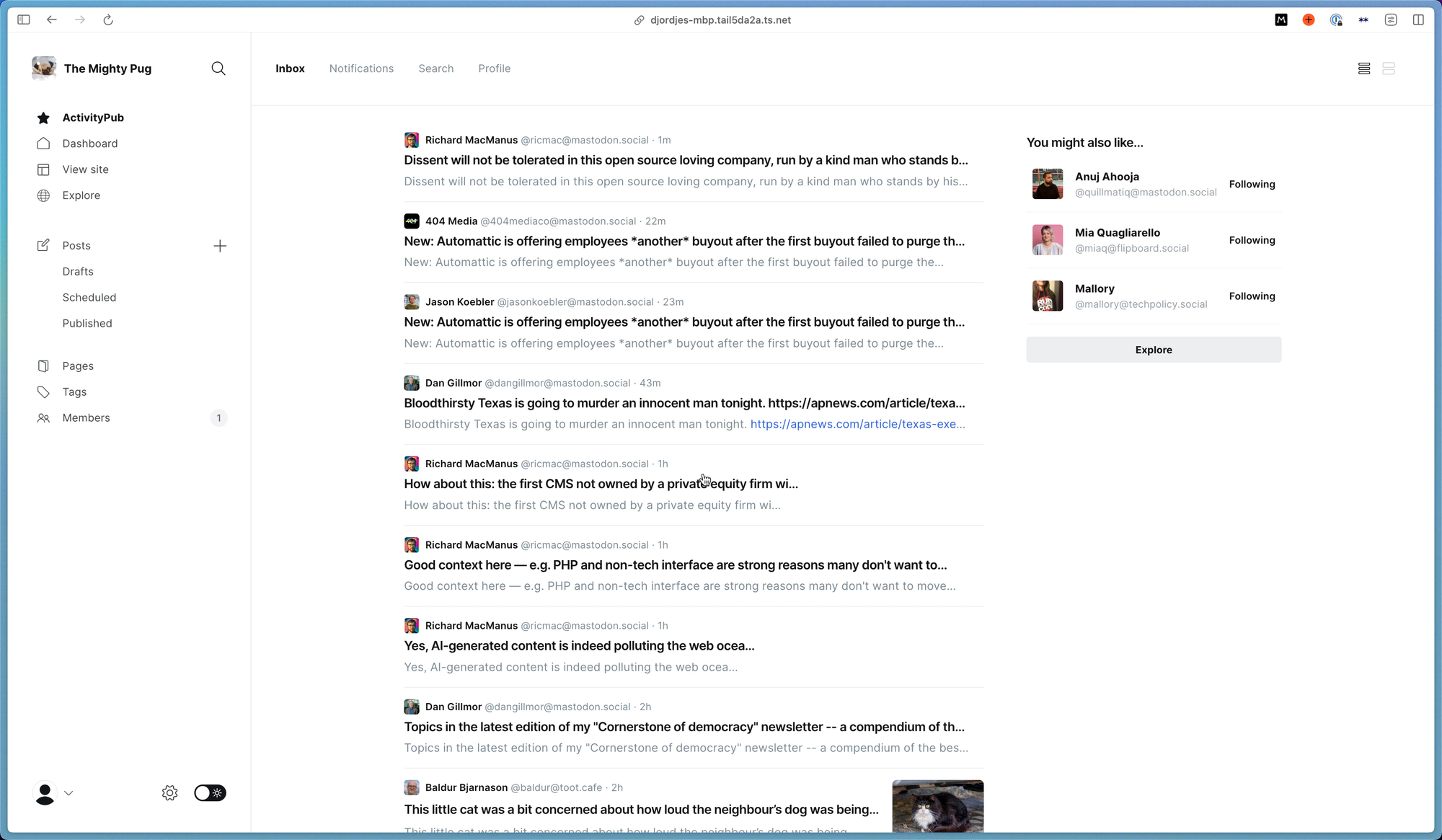Screen dimensions: 1442x840
Task: Switch to the Profile tab
Action: (x=494, y=68)
